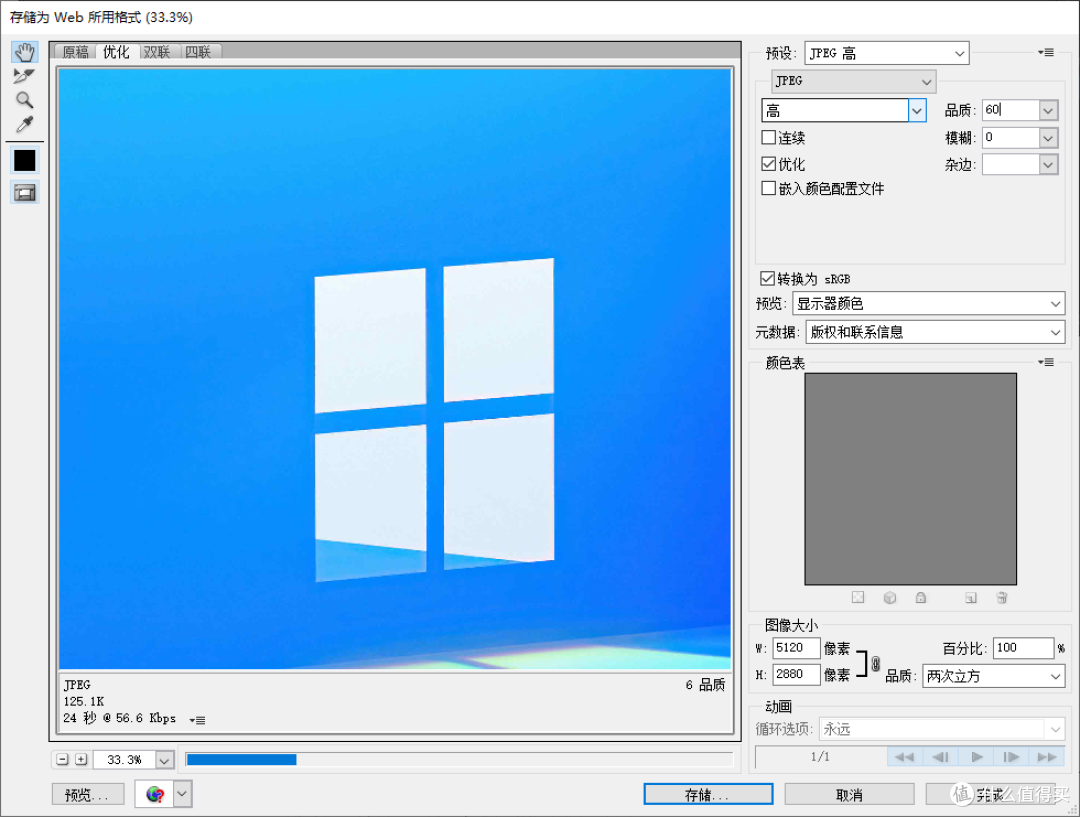Open the download speed preview menu icon

[x=197, y=720]
